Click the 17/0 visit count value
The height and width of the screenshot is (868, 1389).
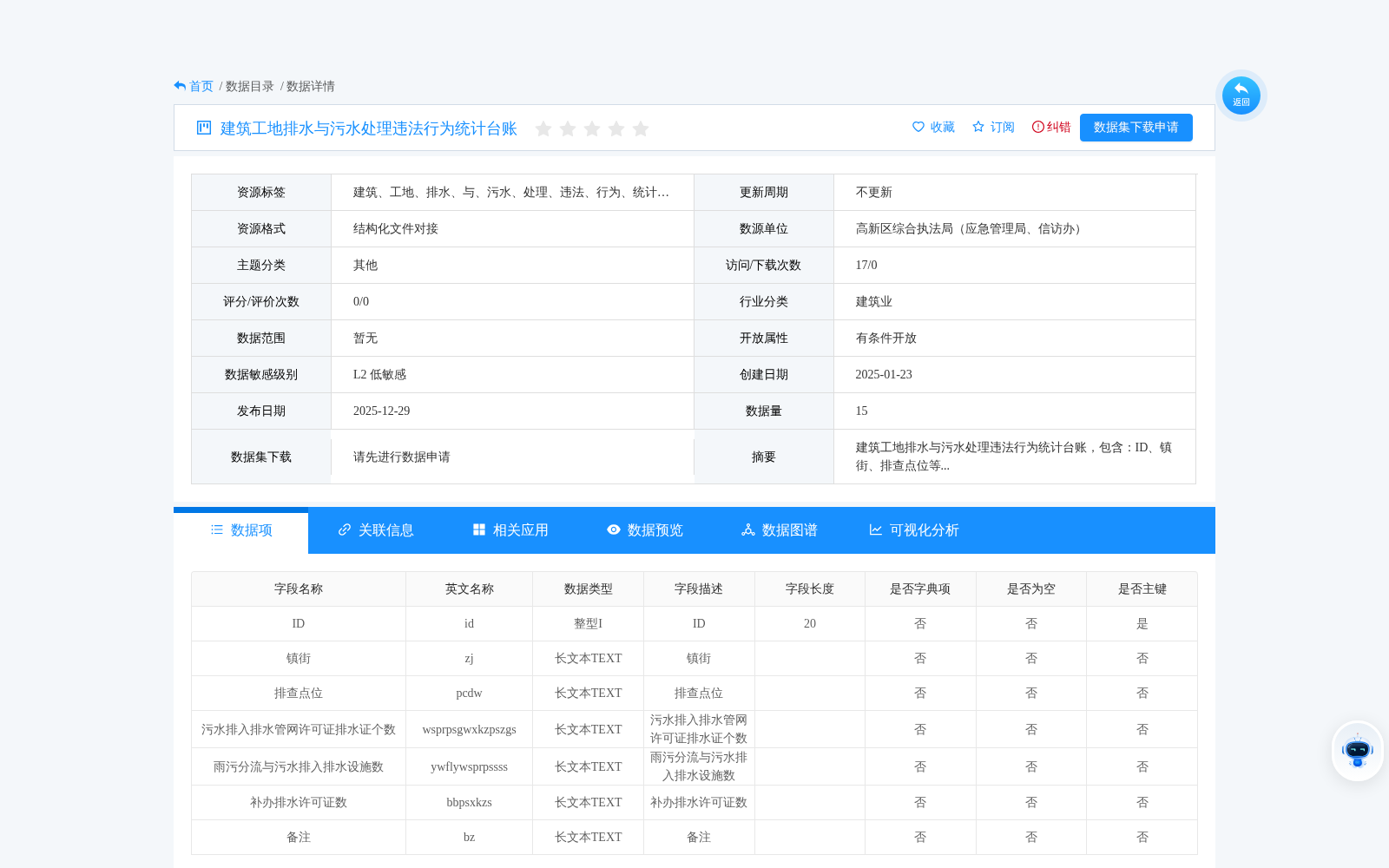pos(866,266)
